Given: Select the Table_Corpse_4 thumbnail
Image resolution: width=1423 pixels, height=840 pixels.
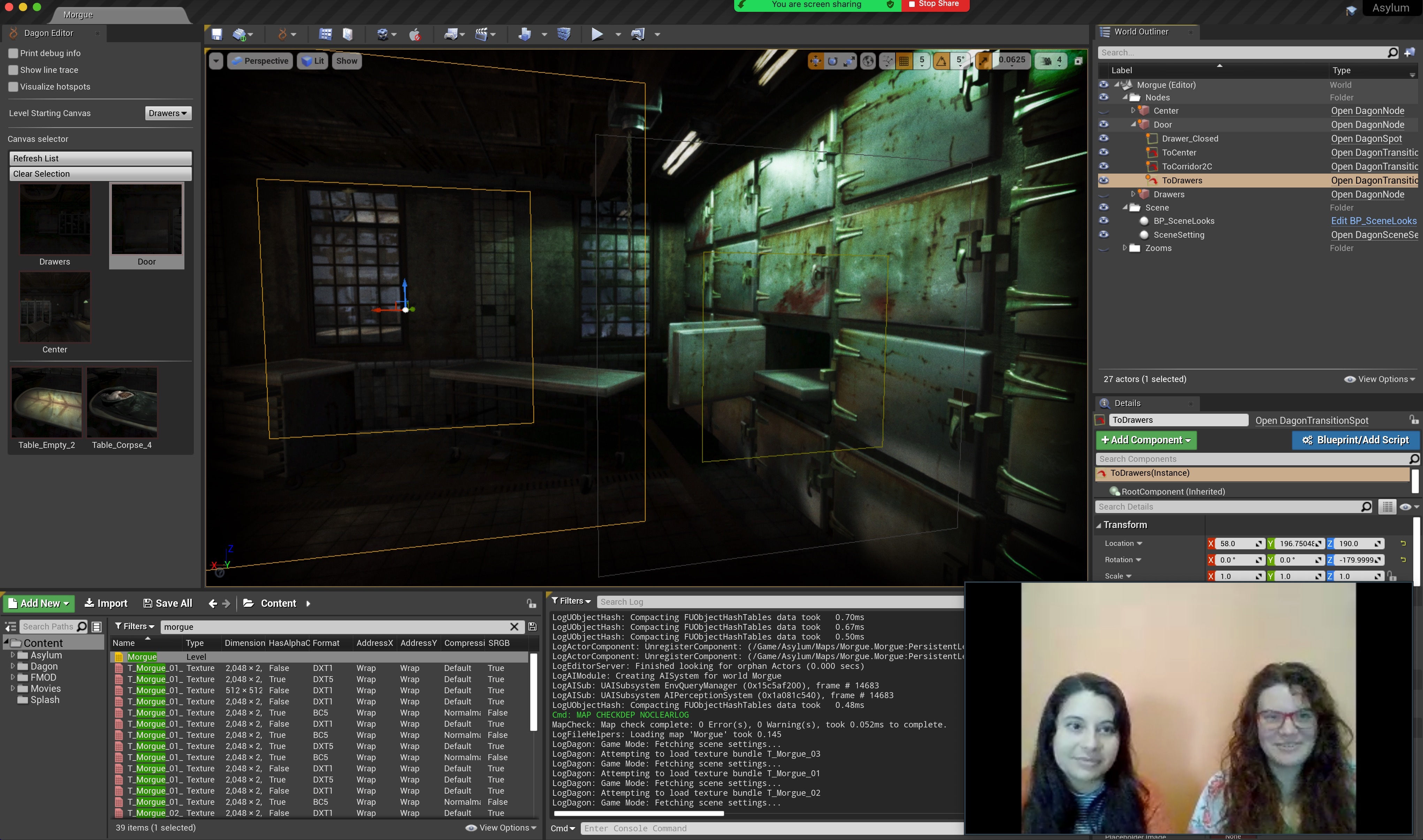Looking at the screenshot, I should coord(122,403).
